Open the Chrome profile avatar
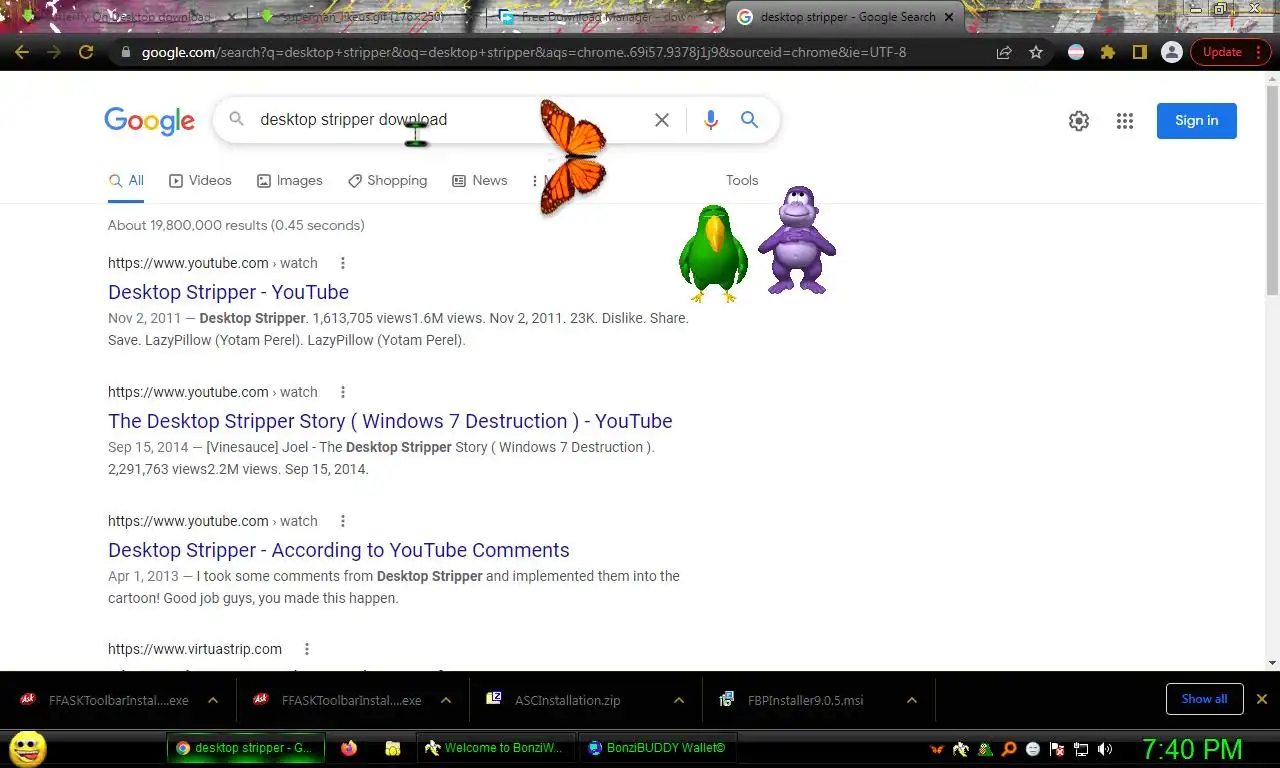1280x768 pixels. [x=1171, y=52]
